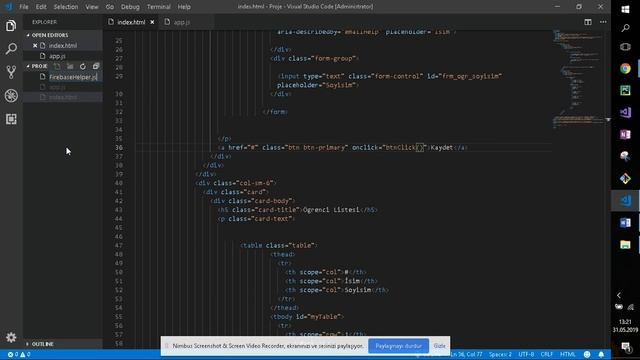
Task: Select app.js in Open Editors
Action: [x=57, y=56]
